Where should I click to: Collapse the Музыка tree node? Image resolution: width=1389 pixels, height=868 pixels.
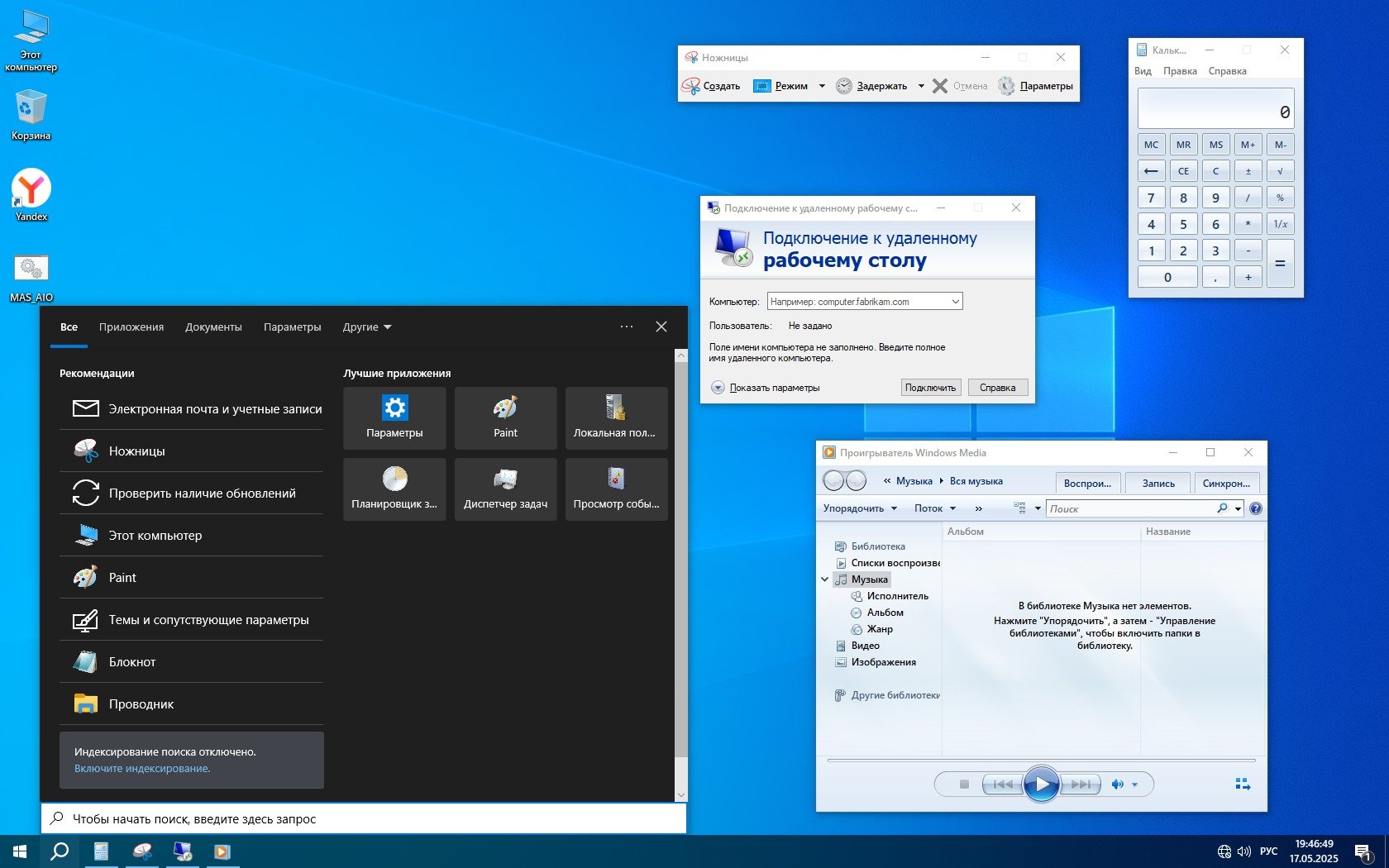click(824, 579)
